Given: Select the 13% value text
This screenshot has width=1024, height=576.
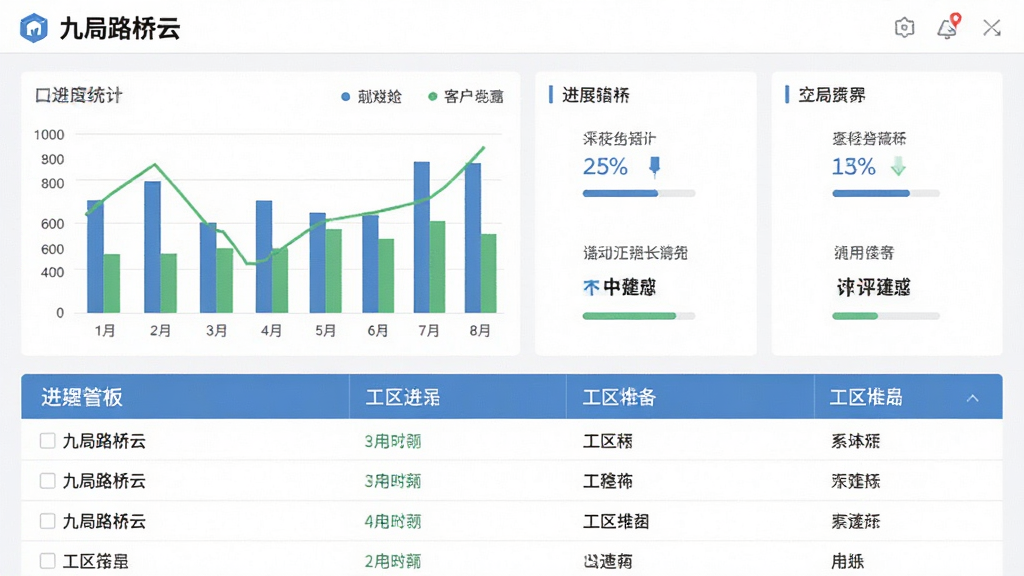Looking at the screenshot, I should tap(854, 167).
